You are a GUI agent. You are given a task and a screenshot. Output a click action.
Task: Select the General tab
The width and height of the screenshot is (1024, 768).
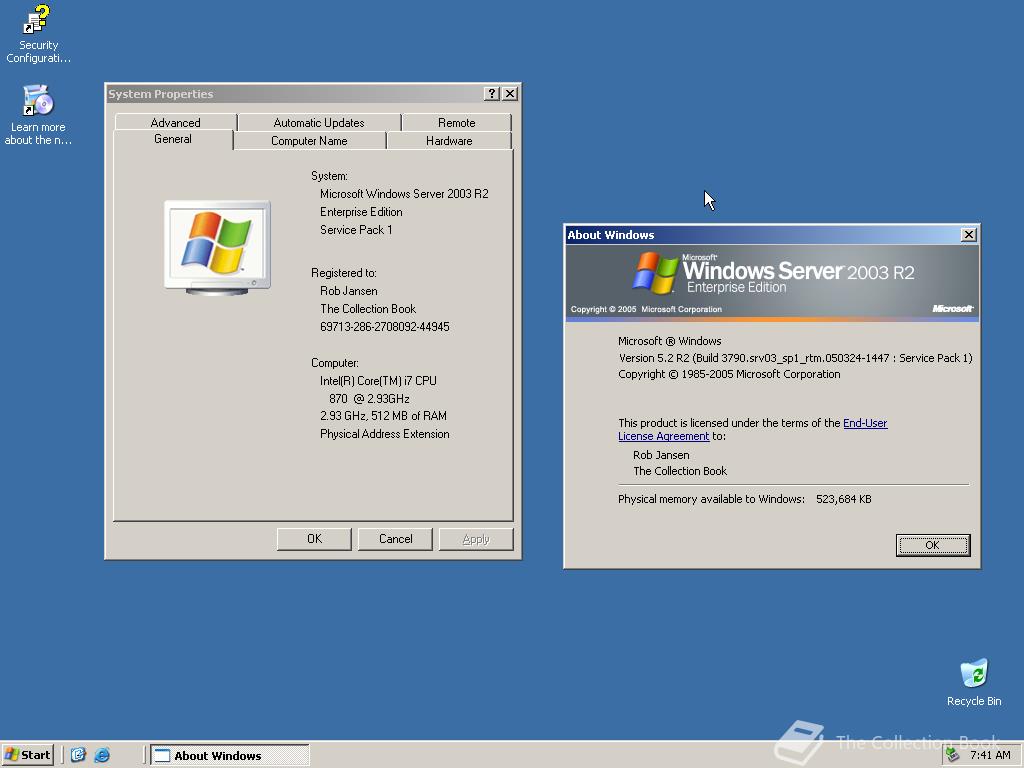coord(173,139)
